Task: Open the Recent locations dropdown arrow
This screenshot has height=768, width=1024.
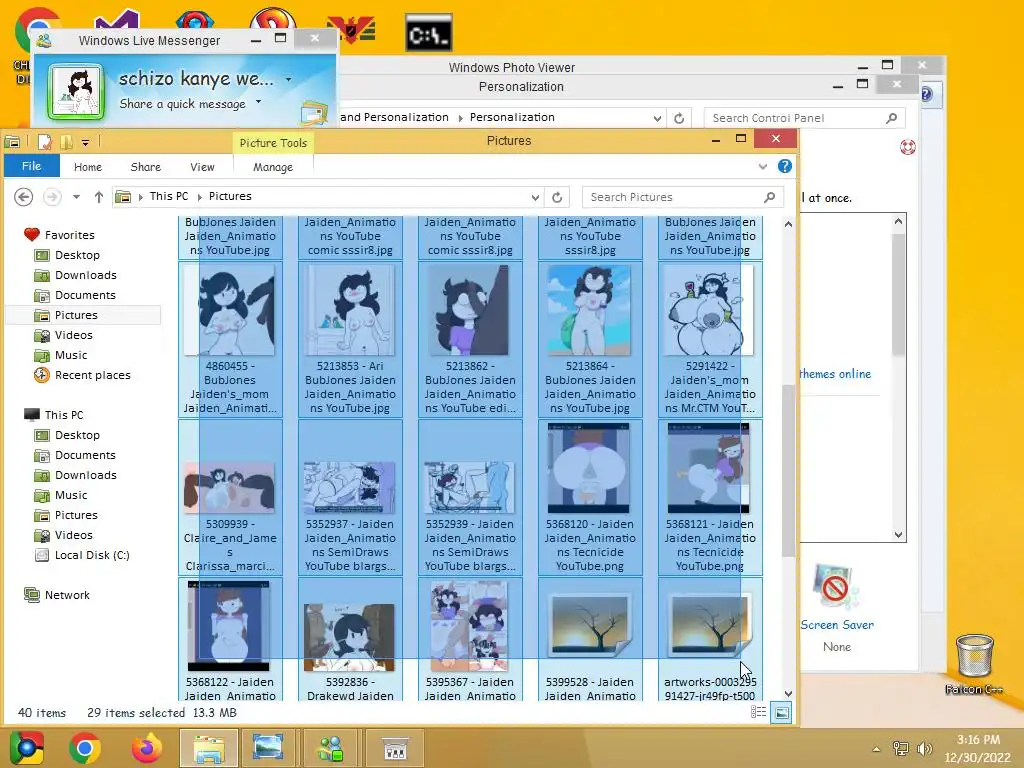Action: pos(76,197)
